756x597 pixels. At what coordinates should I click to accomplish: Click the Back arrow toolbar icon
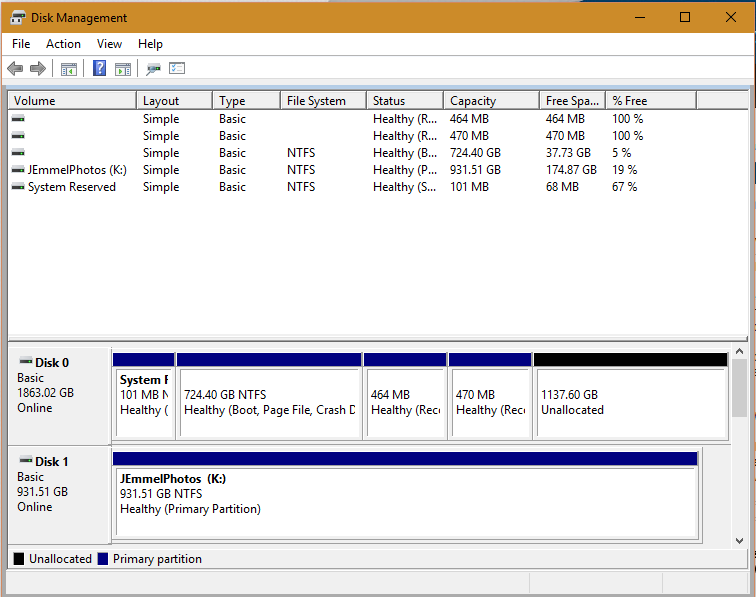(15, 68)
